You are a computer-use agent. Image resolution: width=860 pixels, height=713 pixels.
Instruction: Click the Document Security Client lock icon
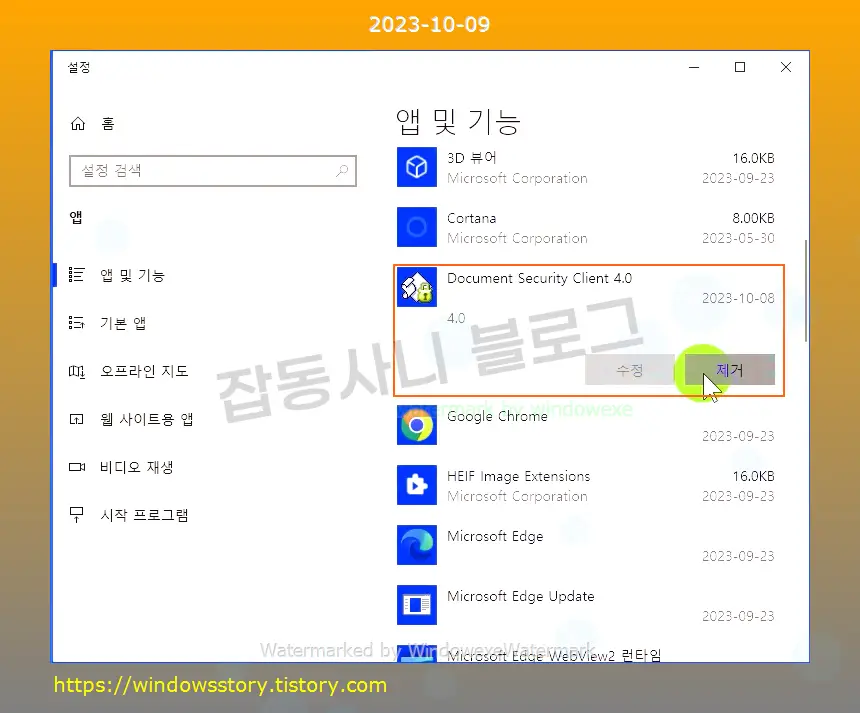417,287
